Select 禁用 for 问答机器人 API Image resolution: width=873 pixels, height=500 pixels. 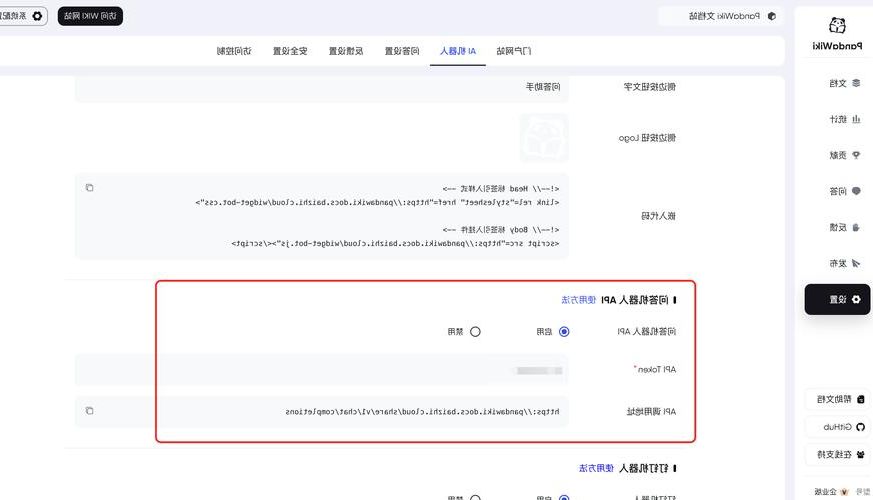475,332
